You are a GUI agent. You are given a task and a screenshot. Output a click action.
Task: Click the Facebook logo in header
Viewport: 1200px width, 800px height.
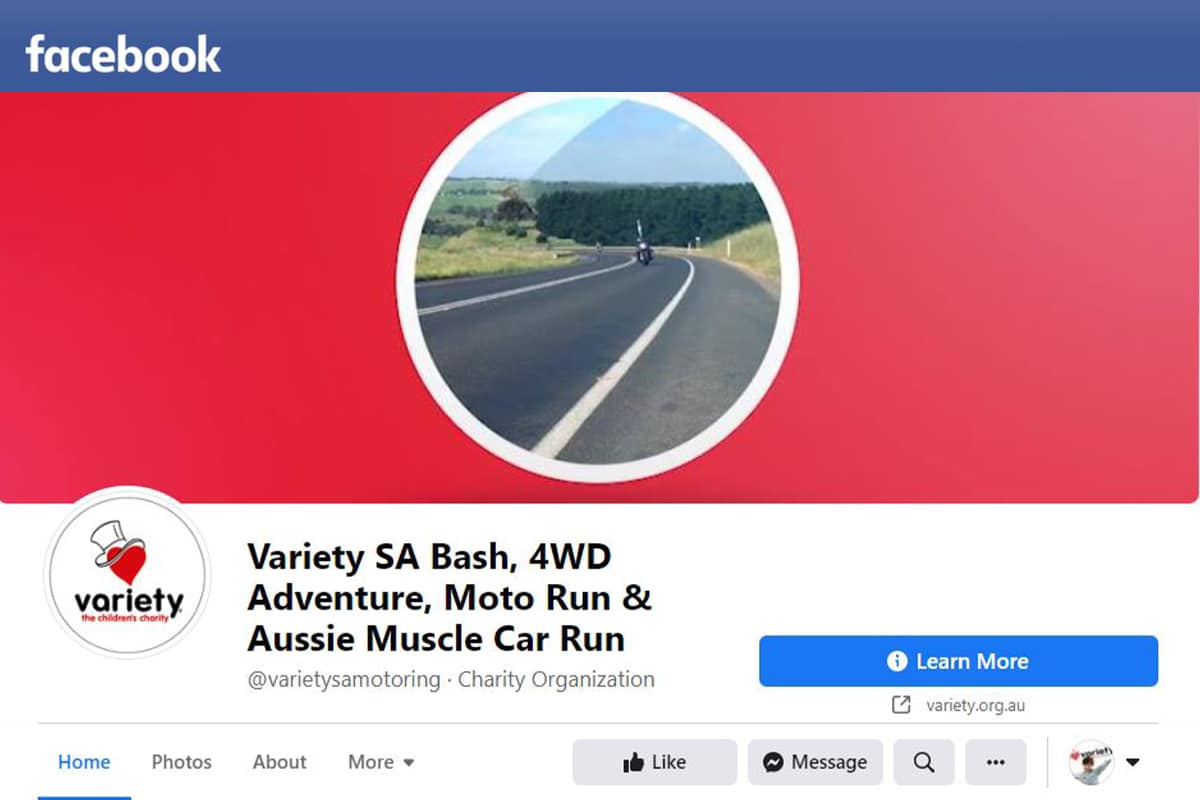123,55
